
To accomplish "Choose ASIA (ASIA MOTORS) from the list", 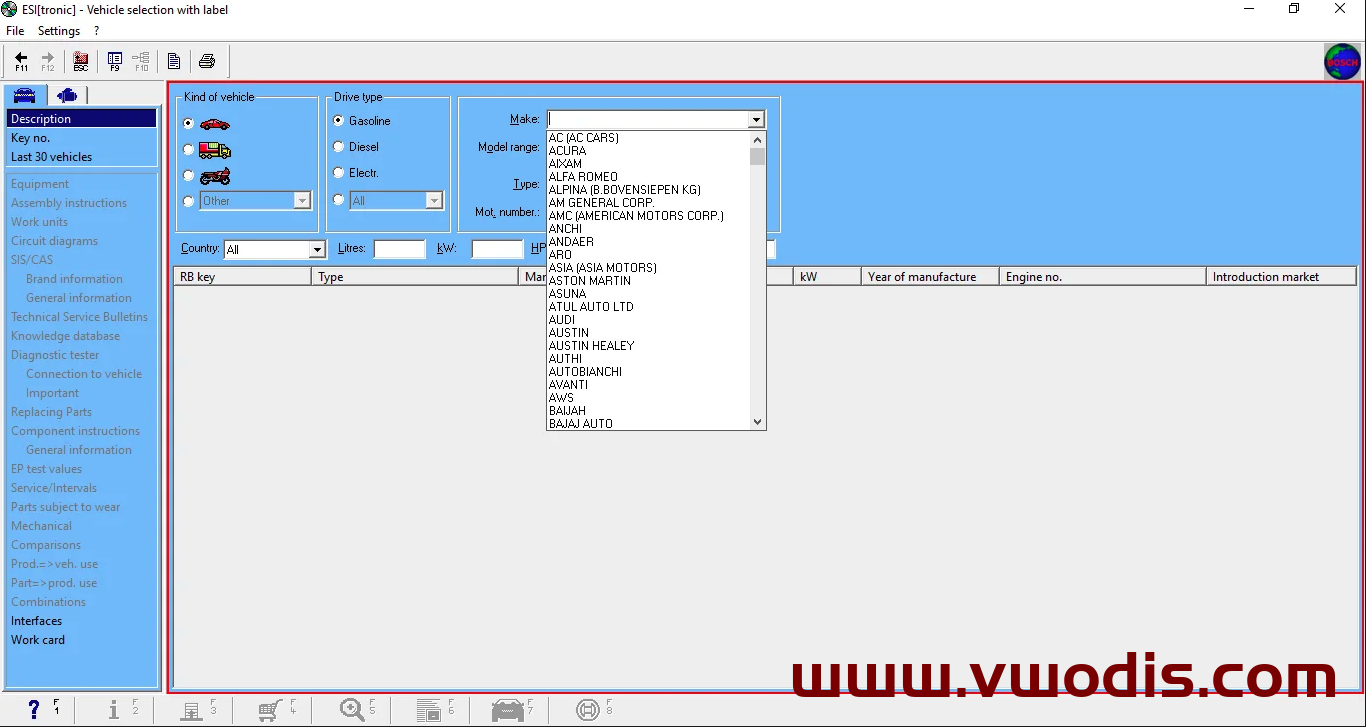I will [x=603, y=268].
